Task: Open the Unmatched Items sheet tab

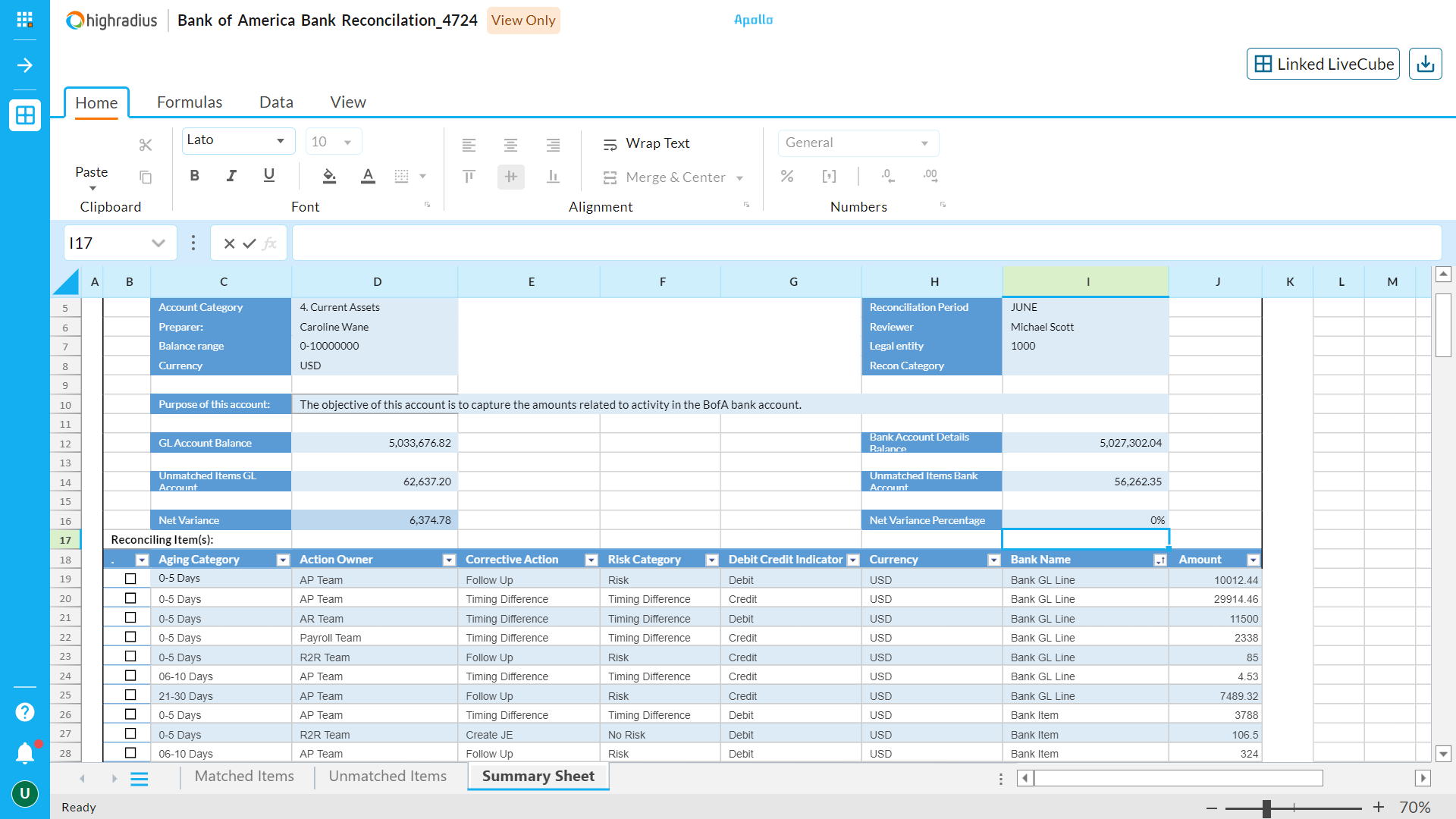Action: pos(388,776)
